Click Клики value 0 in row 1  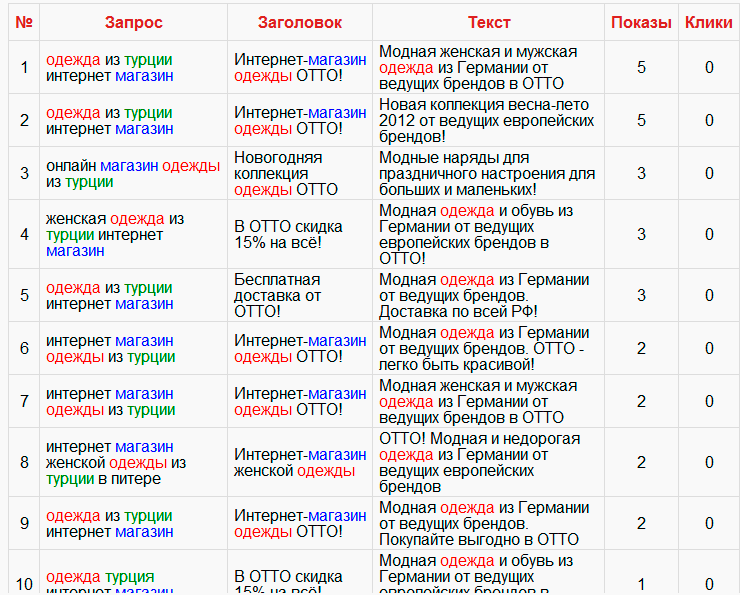709,67
